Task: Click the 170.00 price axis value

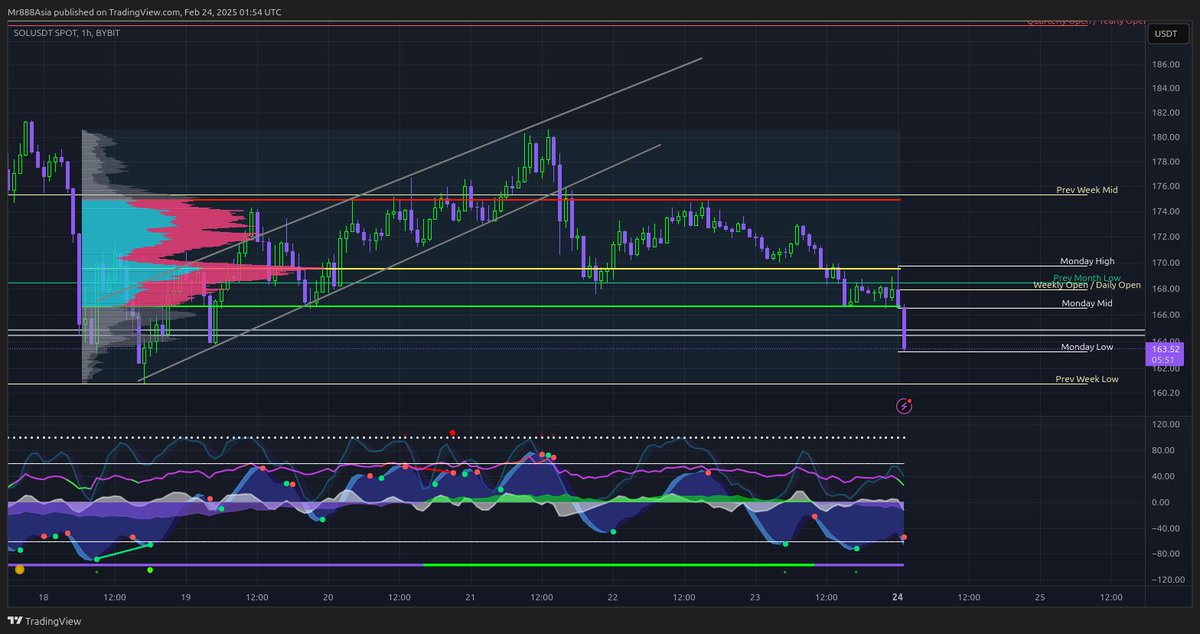Action: click(x=1165, y=264)
